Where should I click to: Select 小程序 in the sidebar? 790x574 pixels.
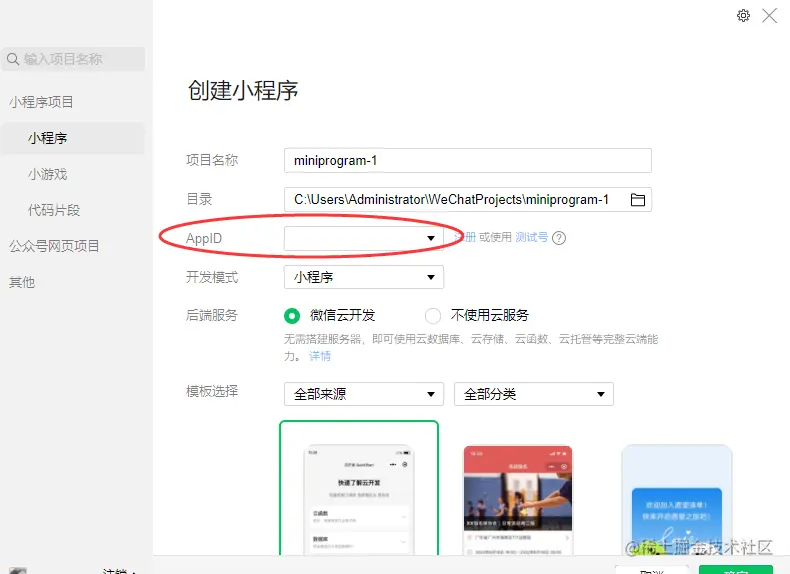[73, 138]
